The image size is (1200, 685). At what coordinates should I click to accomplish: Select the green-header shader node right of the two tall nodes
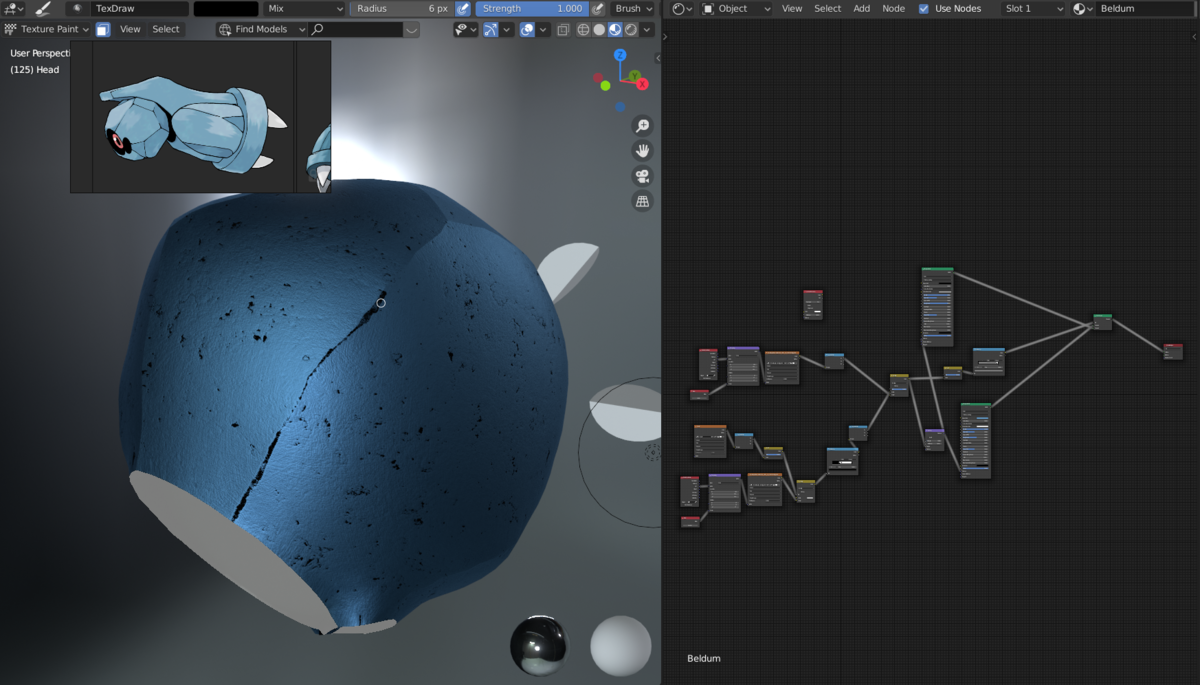(1102, 322)
